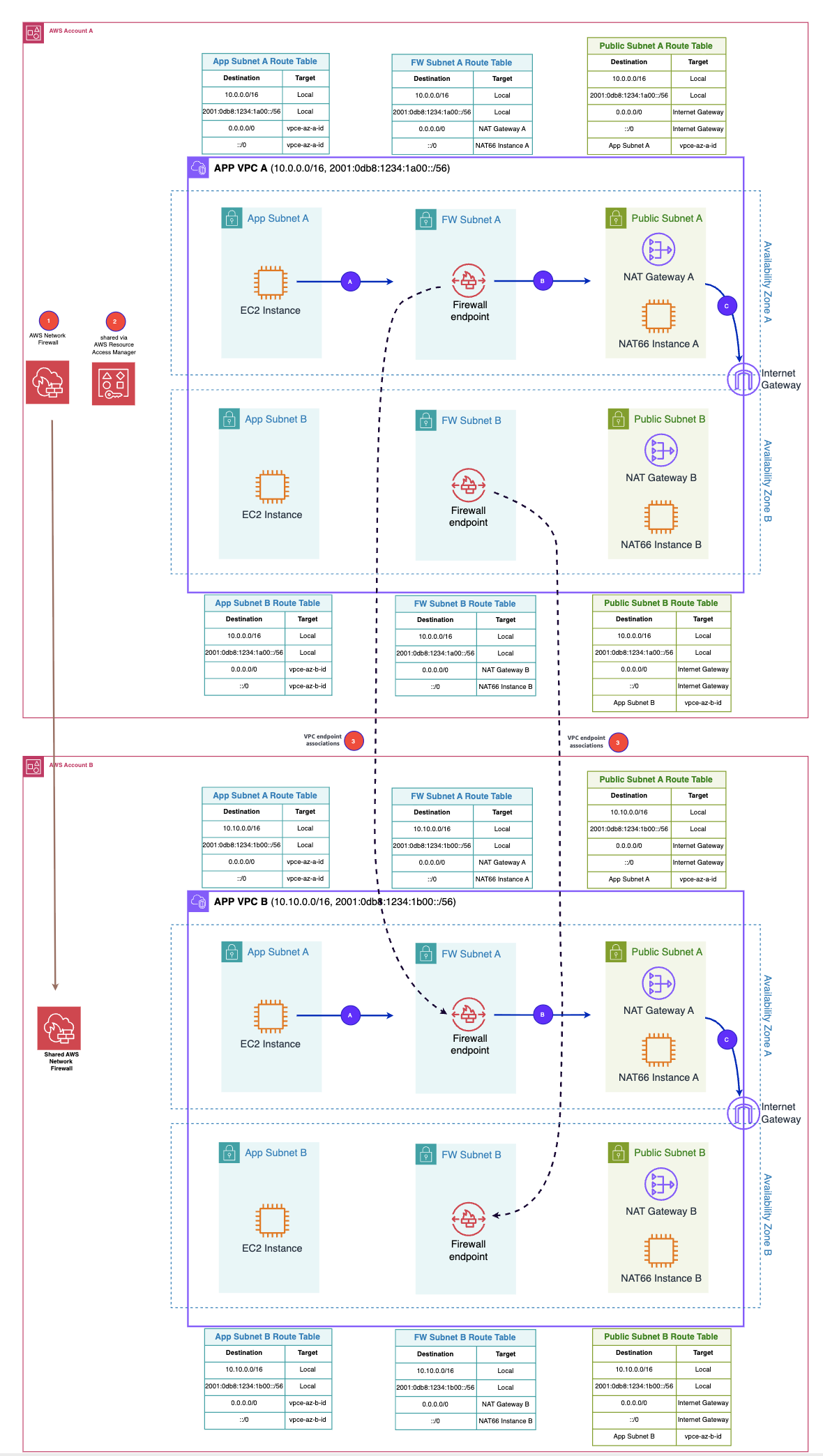
Task: Select the AWS Network Firewall icon in Account A
Action: (x=47, y=382)
